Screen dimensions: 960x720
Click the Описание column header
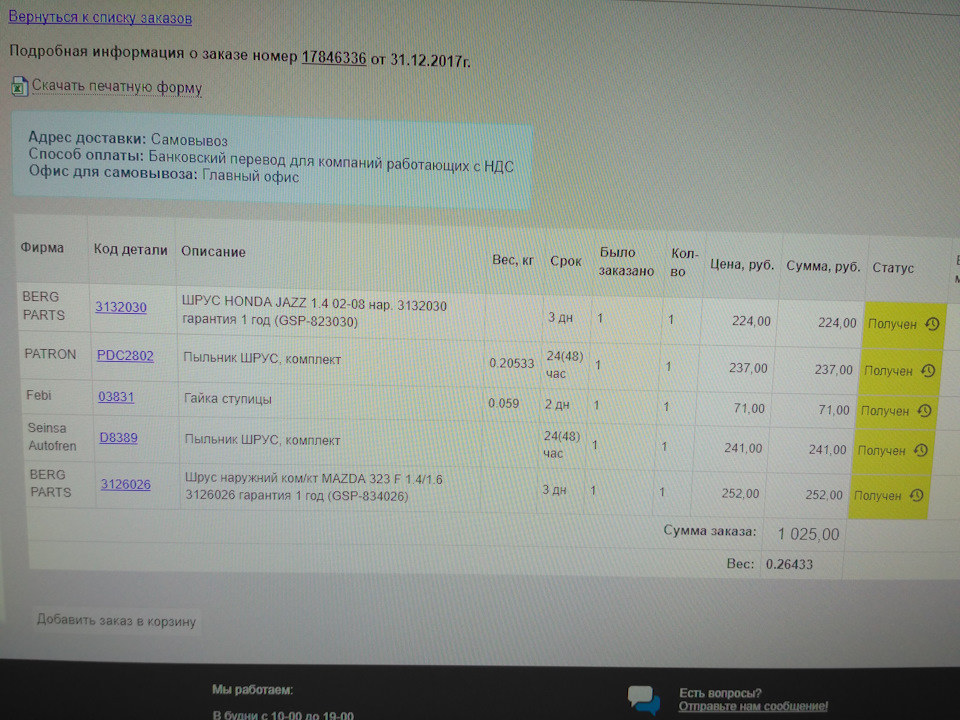pyautogui.click(x=213, y=251)
